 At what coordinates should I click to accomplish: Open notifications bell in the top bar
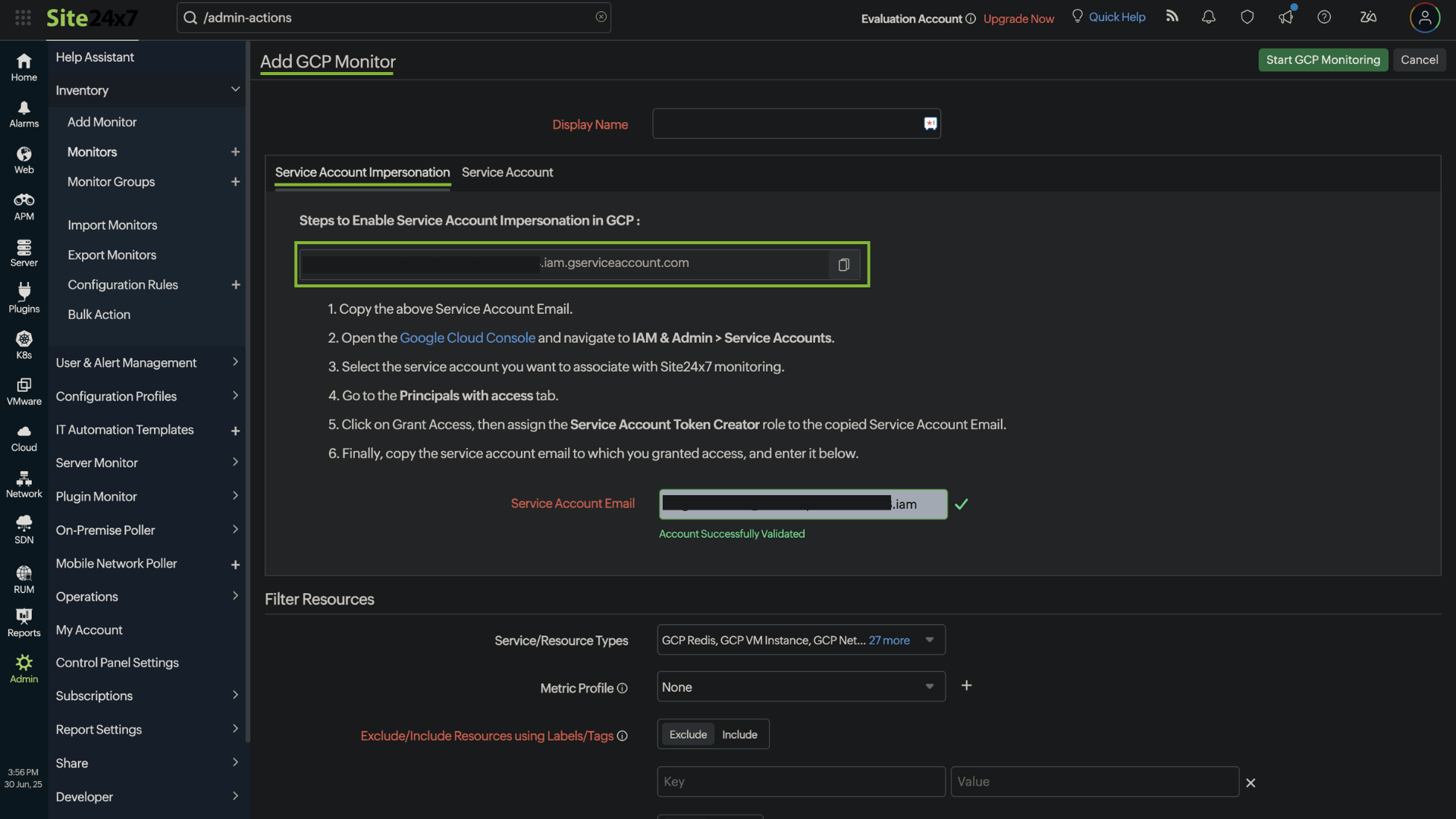point(1208,17)
